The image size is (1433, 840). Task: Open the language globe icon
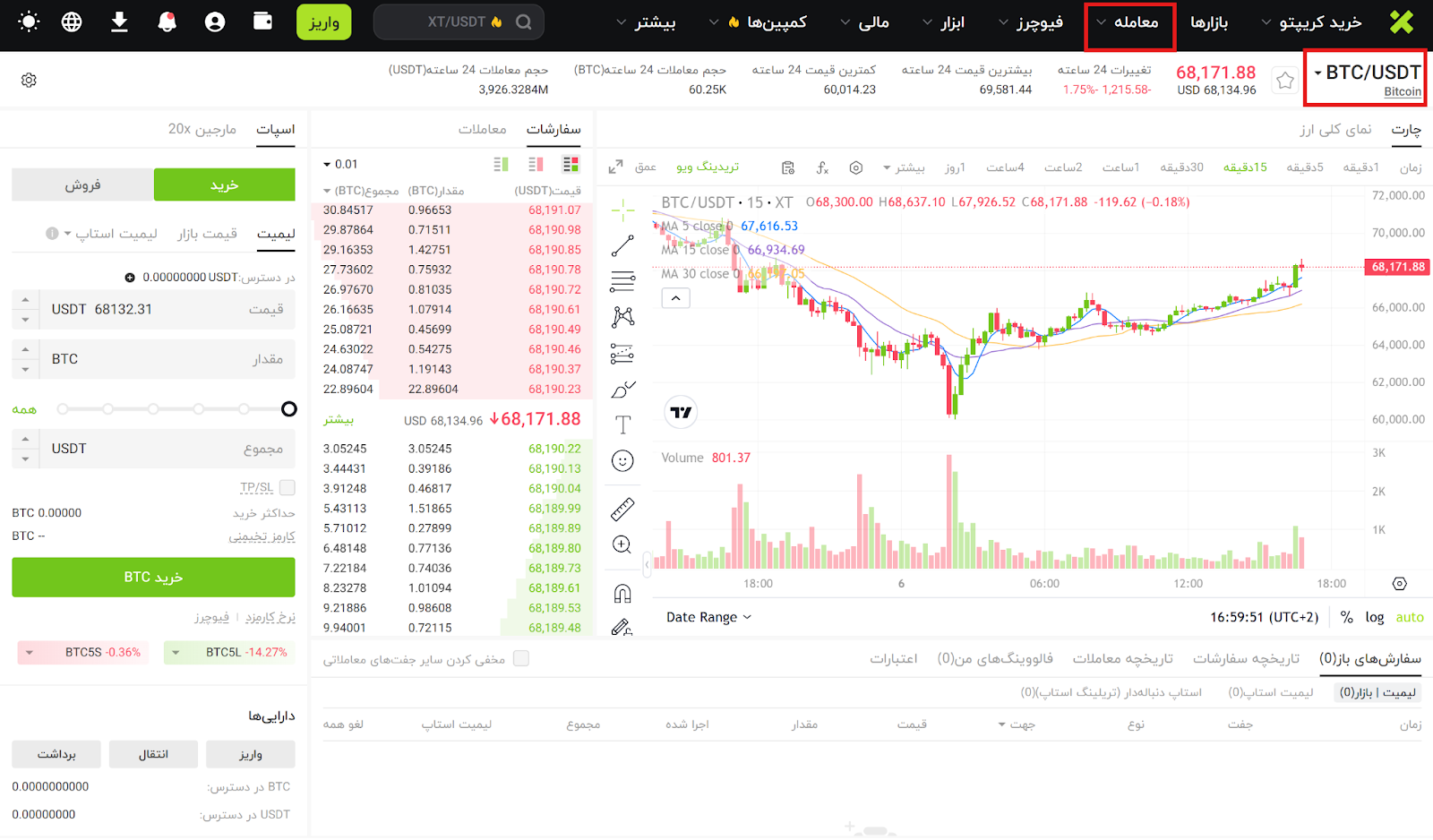72,21
